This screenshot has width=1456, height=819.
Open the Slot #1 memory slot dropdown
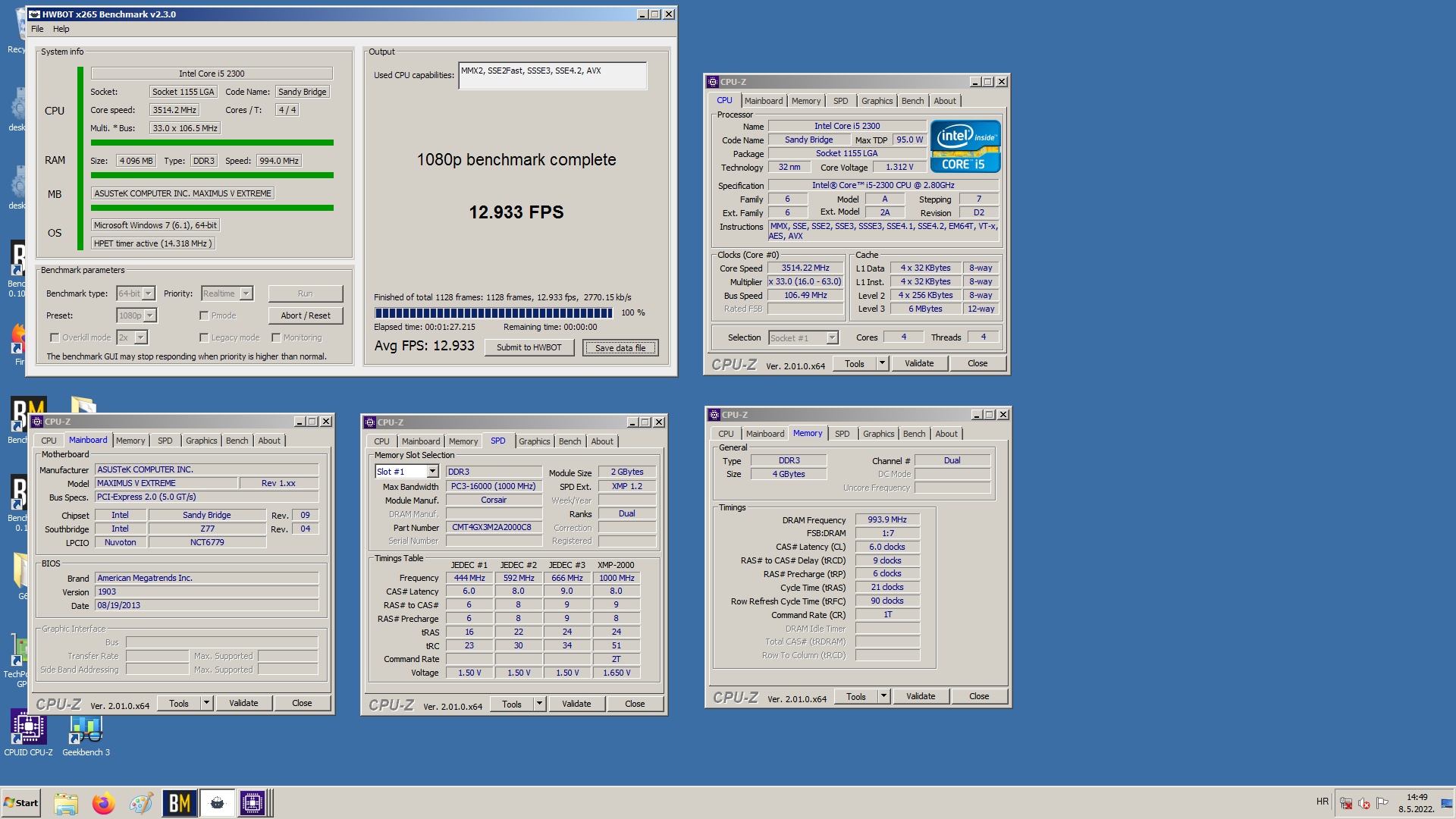tap(432, 472)
